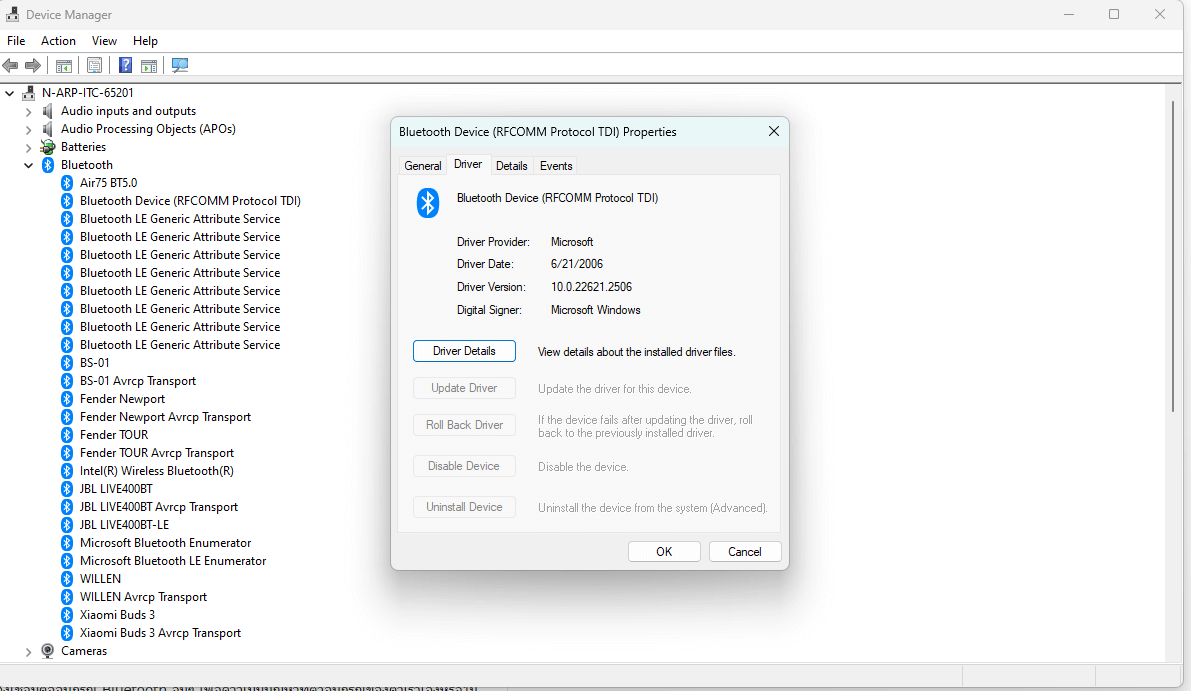
Task: Click the Bluetooth icon beside Fender TOUR Avrcp Transport
Action: click(67, 453)
